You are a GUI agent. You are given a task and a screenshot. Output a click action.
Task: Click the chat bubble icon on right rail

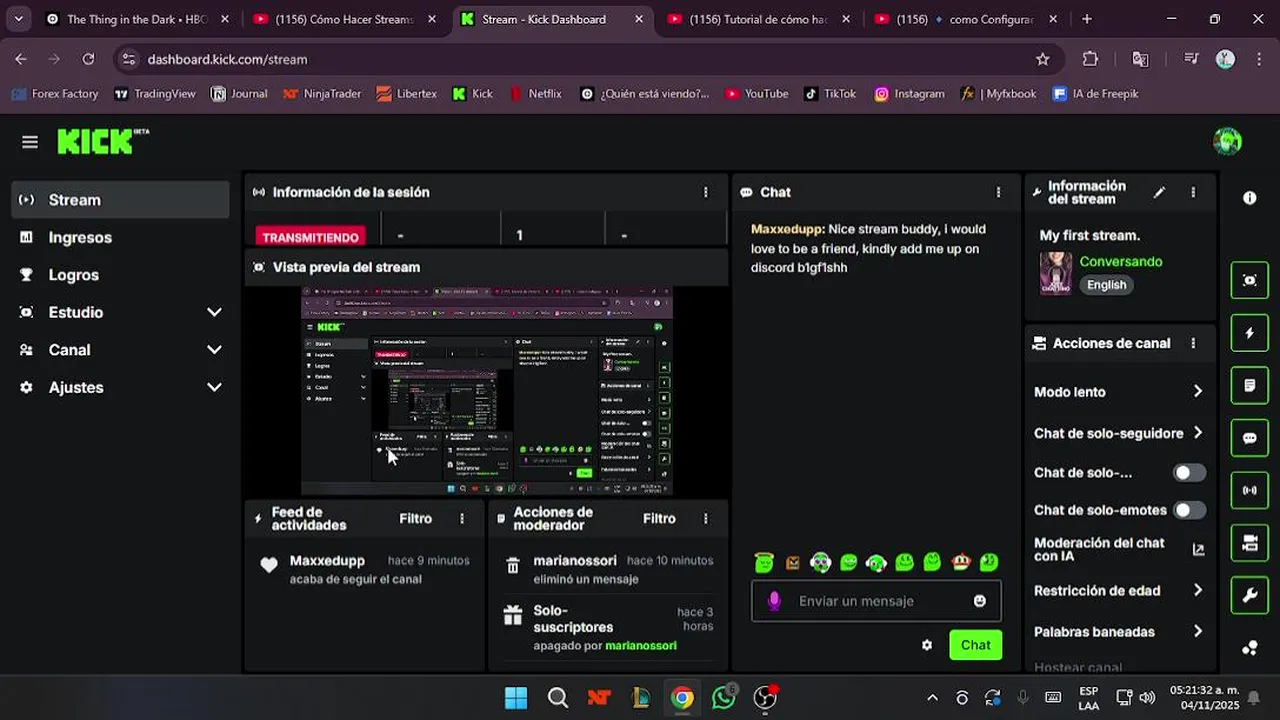click(x=1249, y=438)
